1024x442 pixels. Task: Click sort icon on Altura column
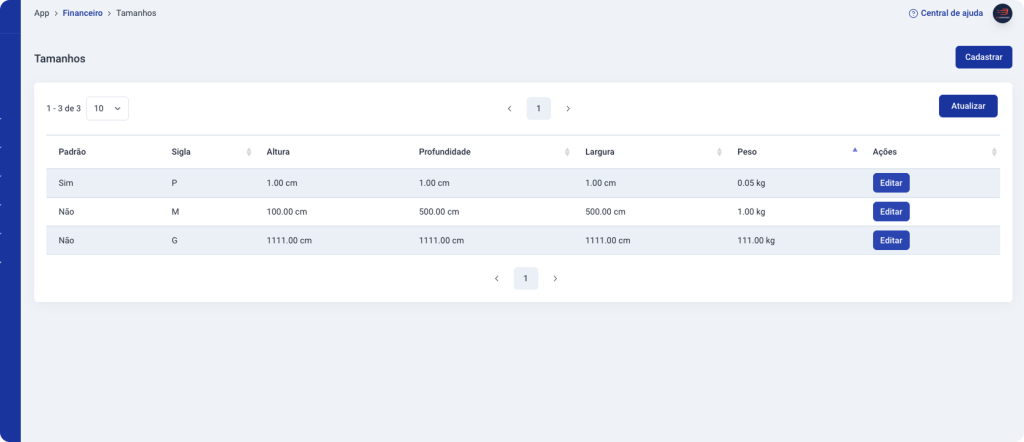401,152
